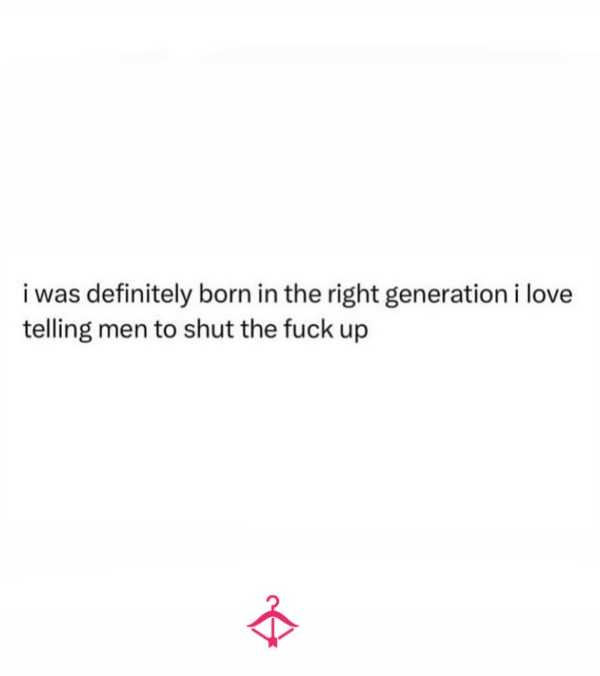Click the pink hanger bow-and-arrow logo
Image resolution: width=600 pixels, height=676 pixels.
coord(272,621)
